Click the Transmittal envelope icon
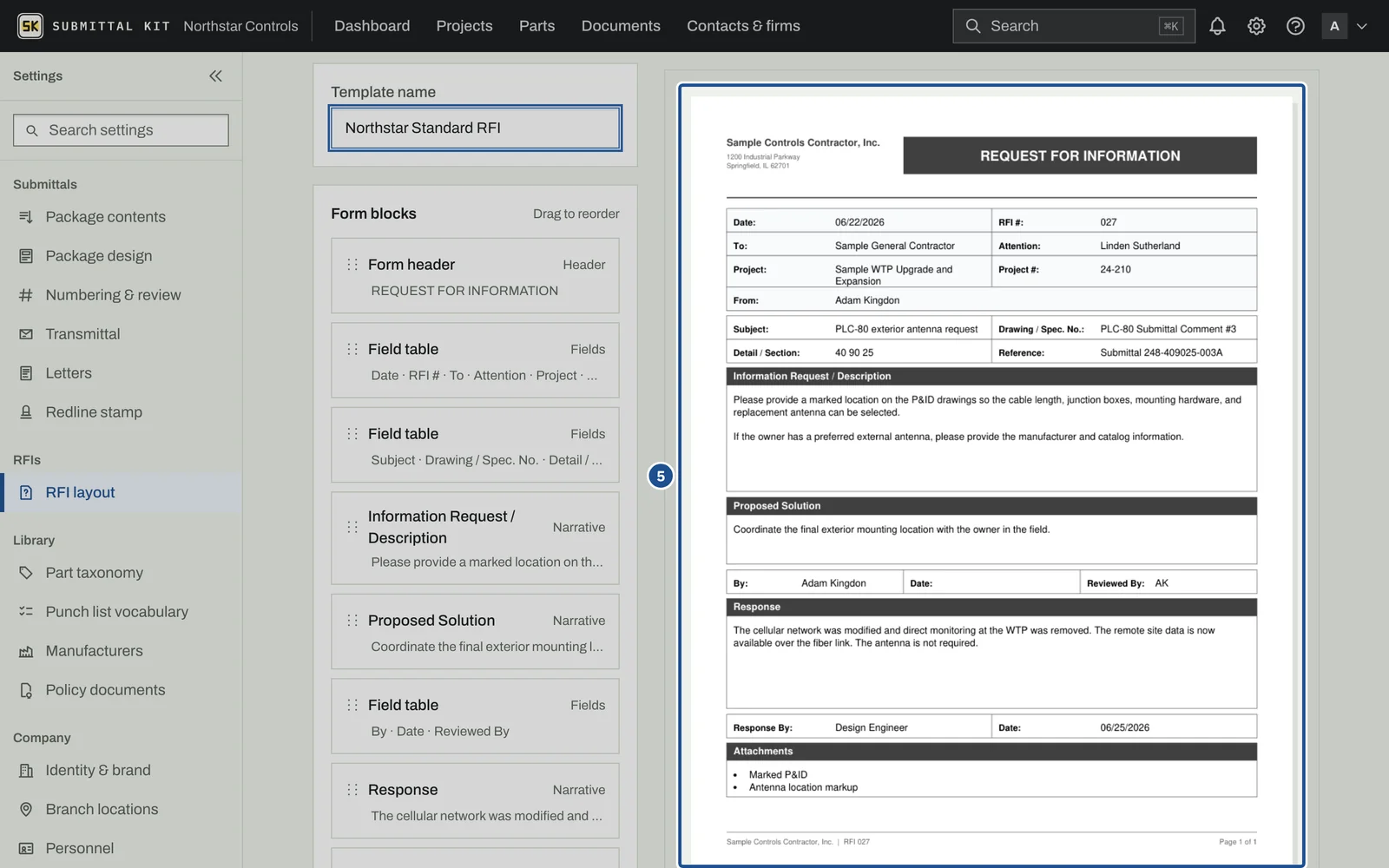This screenshot has width=1389, height=868. pyautogui.click(x=26, y=334)
